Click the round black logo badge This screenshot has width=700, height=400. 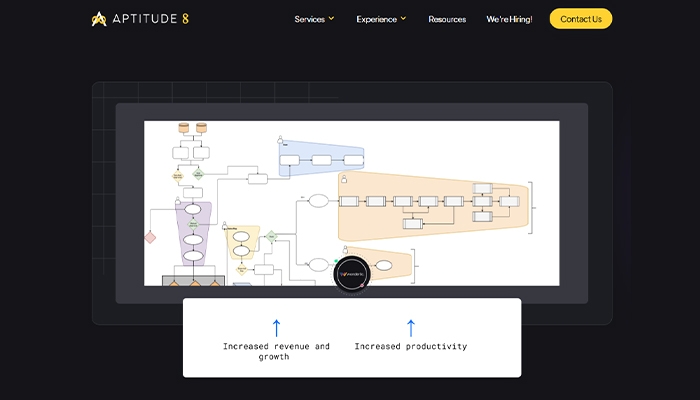coord(352,272)
